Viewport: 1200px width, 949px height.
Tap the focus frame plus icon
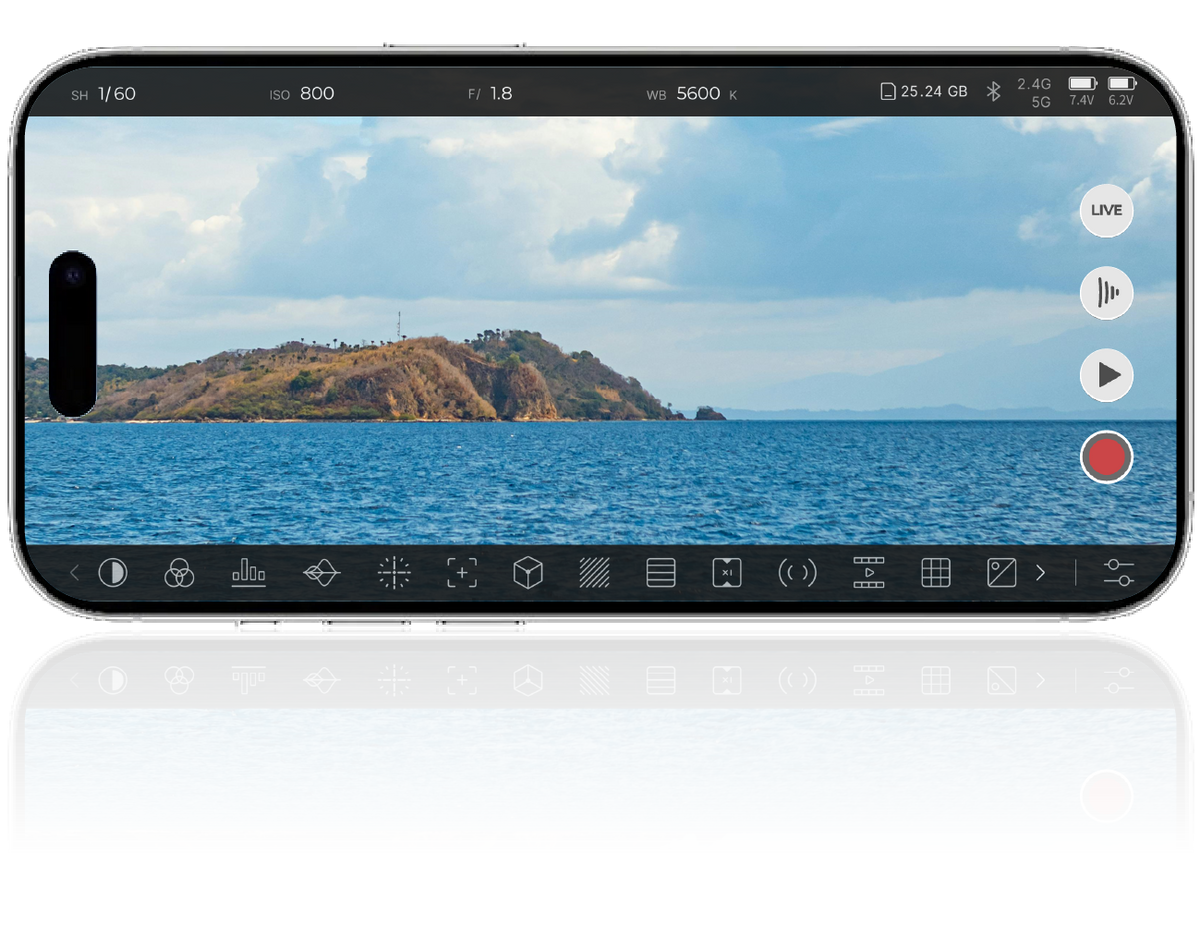tap(462, 573)
